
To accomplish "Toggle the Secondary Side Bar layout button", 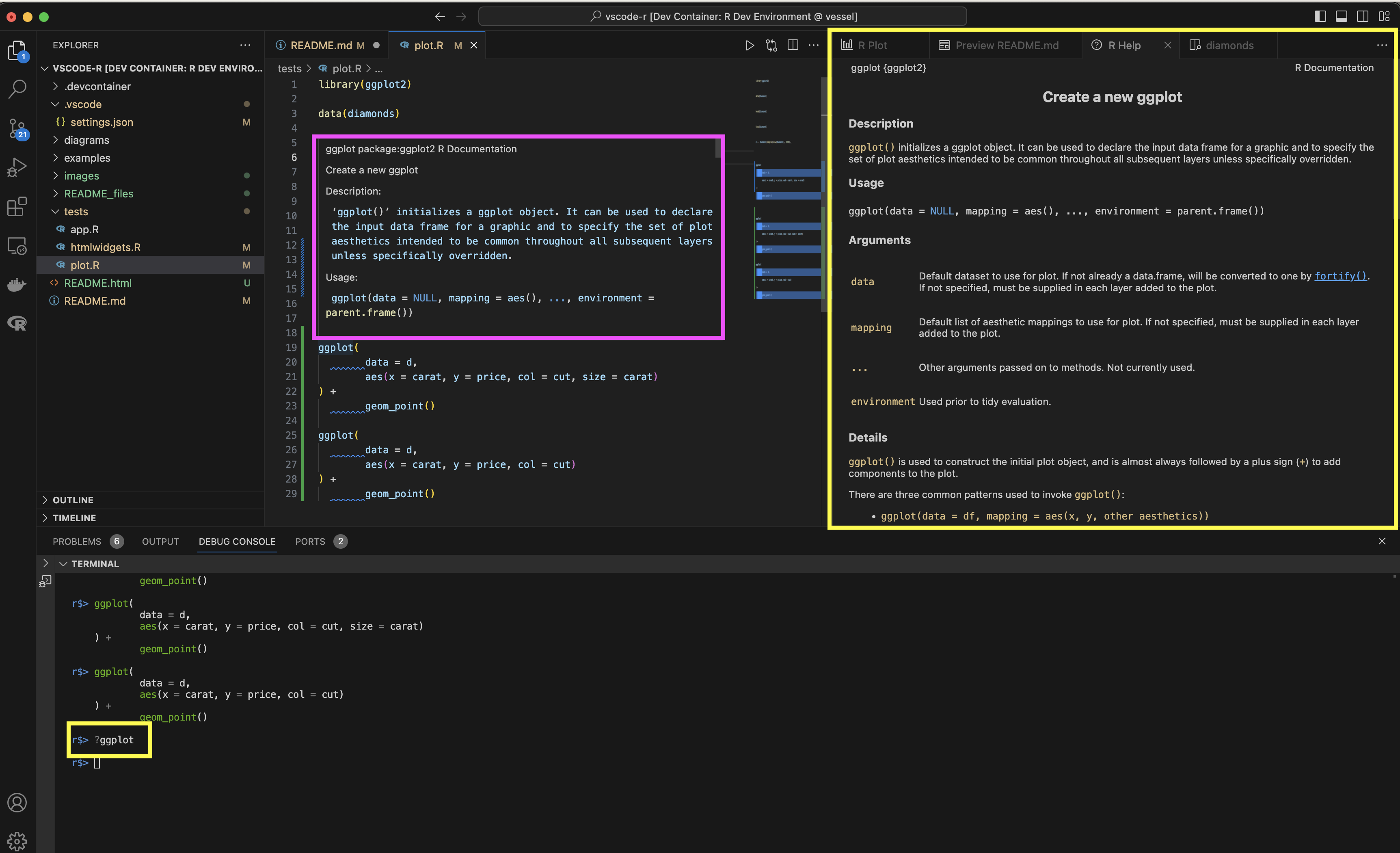I will (1362, 17).
